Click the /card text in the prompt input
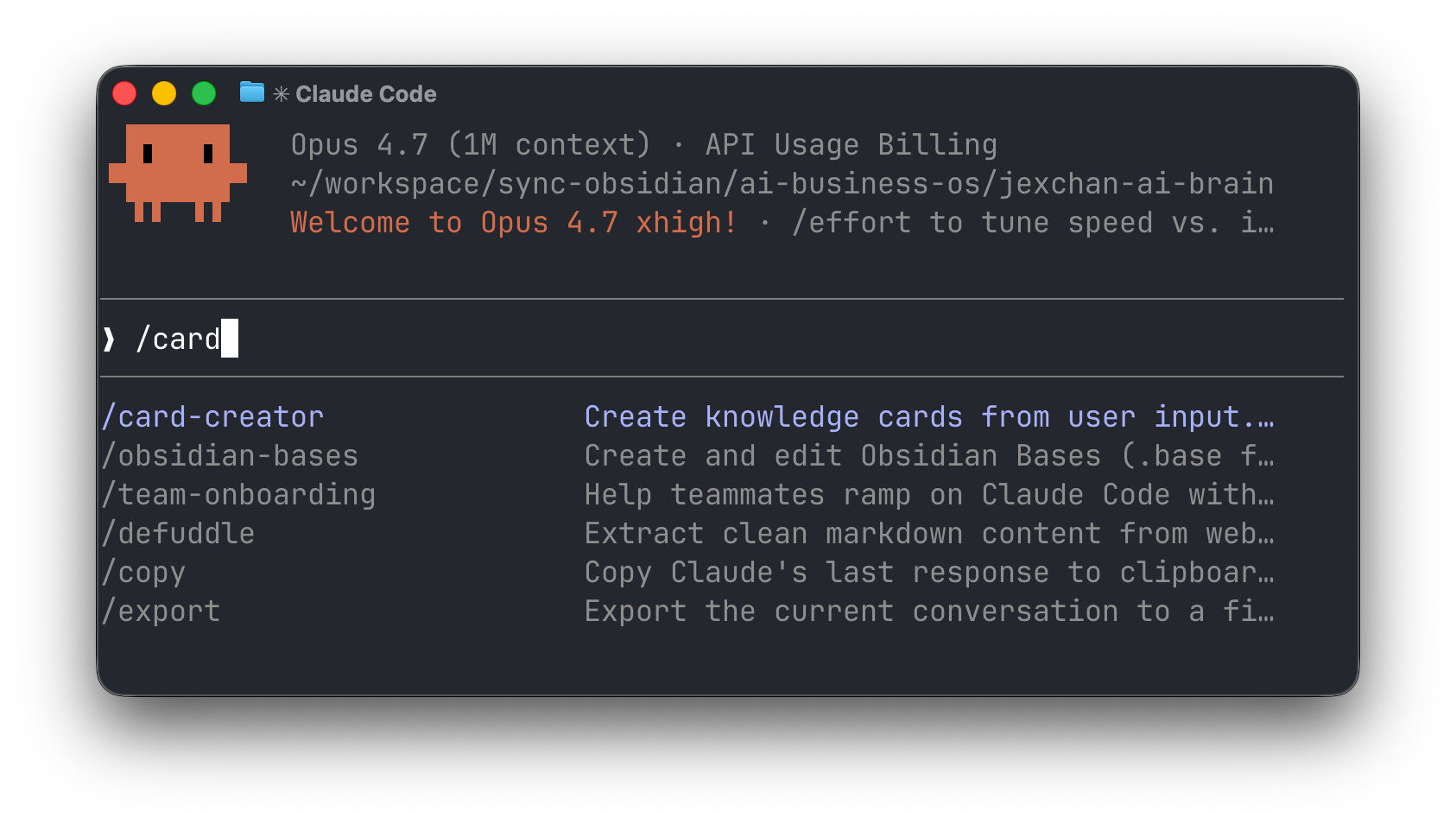This screenshot has height=824, width=1456. 178,339
